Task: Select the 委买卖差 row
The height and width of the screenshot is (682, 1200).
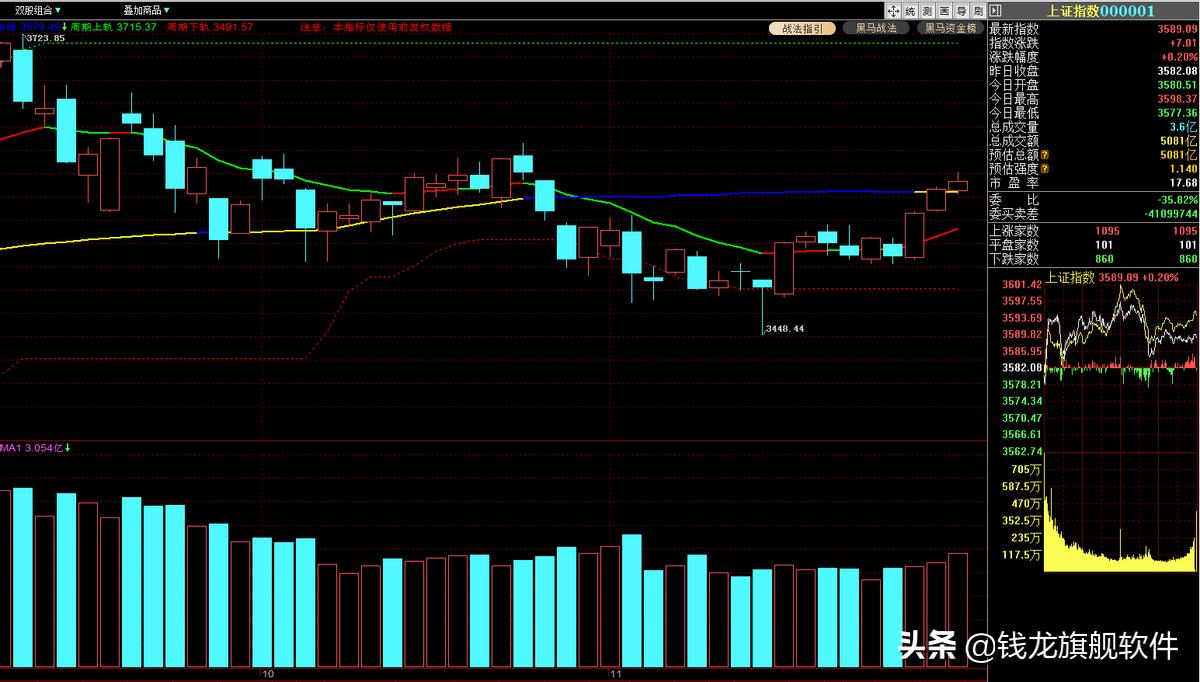Action: pyautogui.click(x=1093, y=214)
